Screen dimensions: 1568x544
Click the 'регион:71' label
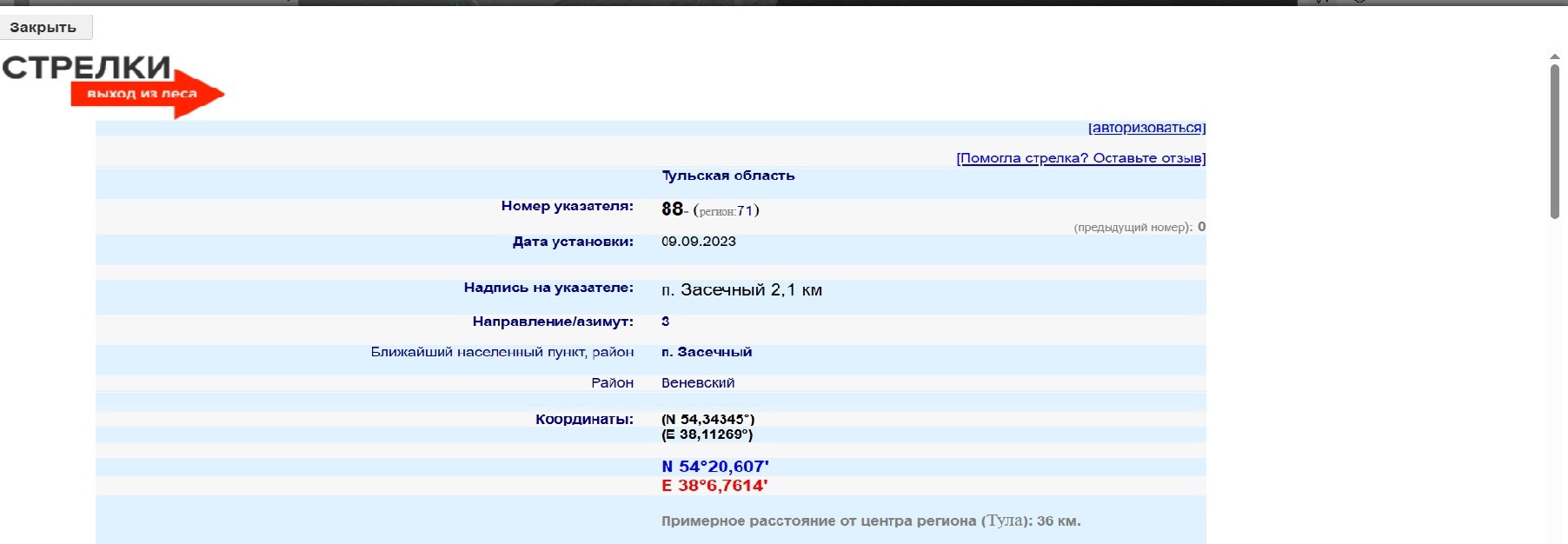726,211
